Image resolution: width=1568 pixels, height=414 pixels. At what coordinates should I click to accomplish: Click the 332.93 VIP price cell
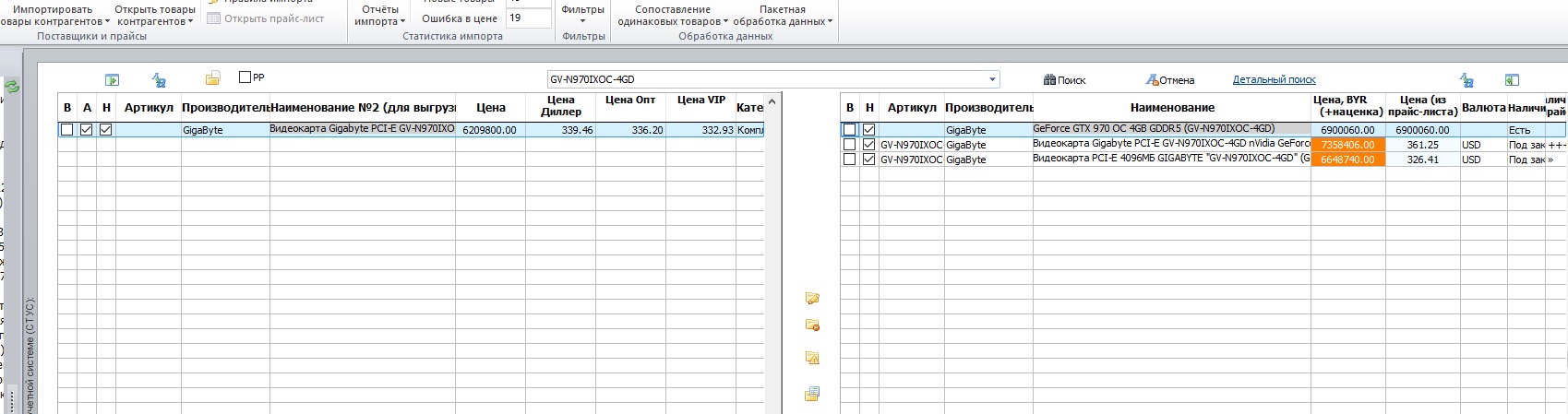pos(700,130)
